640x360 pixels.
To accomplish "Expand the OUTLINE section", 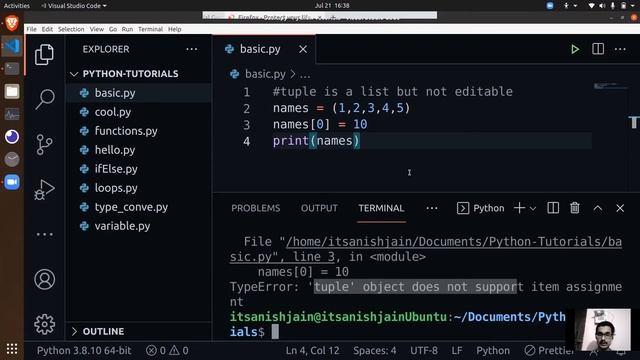I will [103, 331].
